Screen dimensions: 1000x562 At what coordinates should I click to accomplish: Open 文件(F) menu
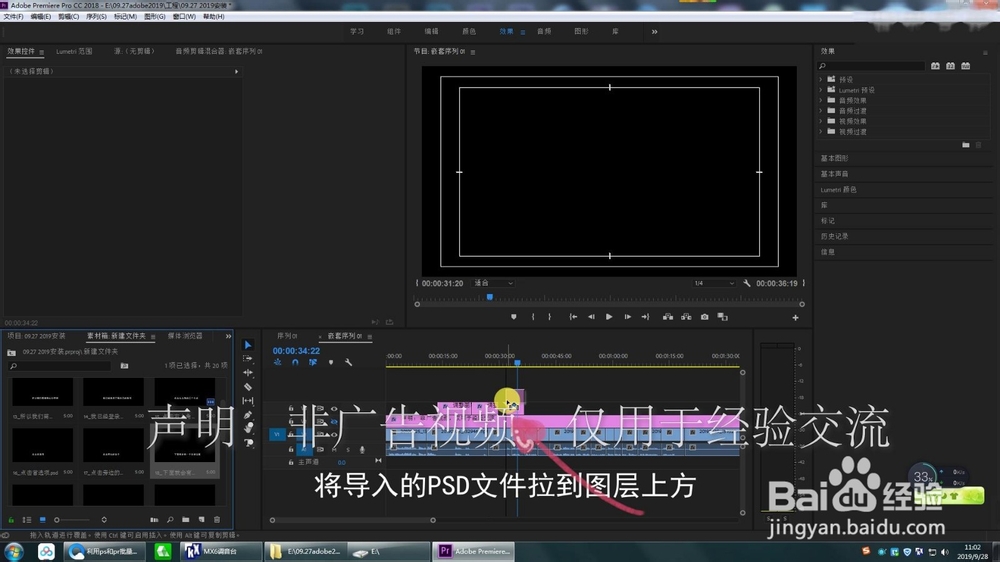click(x=13, y=17)
